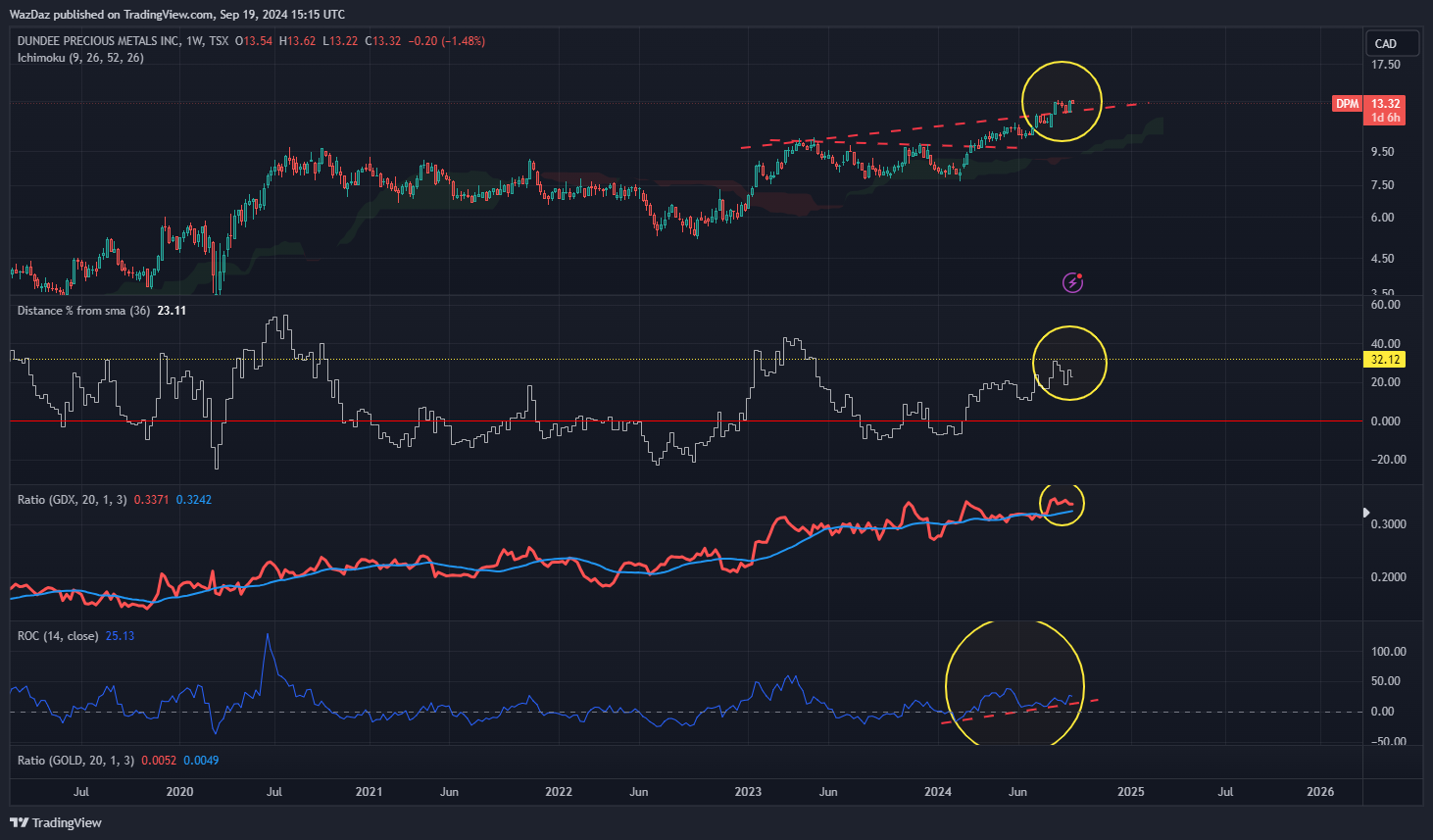The width and height of the screenshot is (1433, 840).
Task: Click the 2025 time axis label
Action: pos(1131,792)
